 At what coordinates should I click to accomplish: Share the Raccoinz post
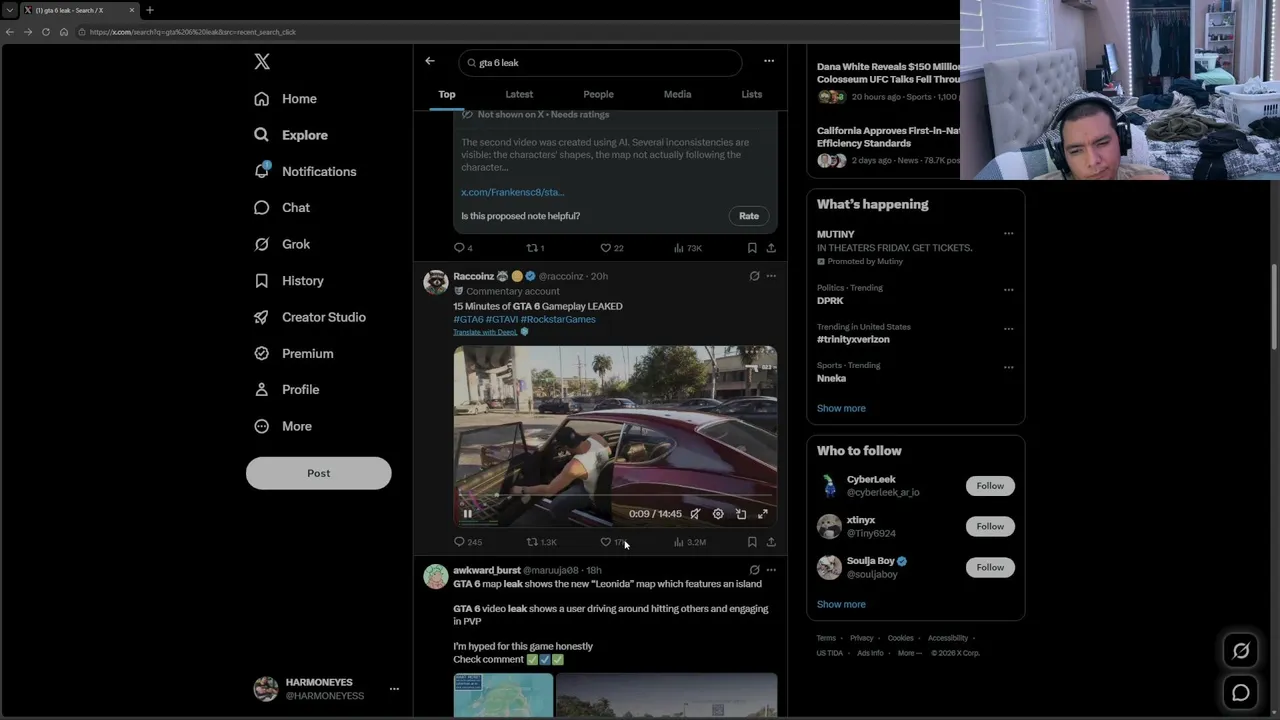(x=771, y=542)
